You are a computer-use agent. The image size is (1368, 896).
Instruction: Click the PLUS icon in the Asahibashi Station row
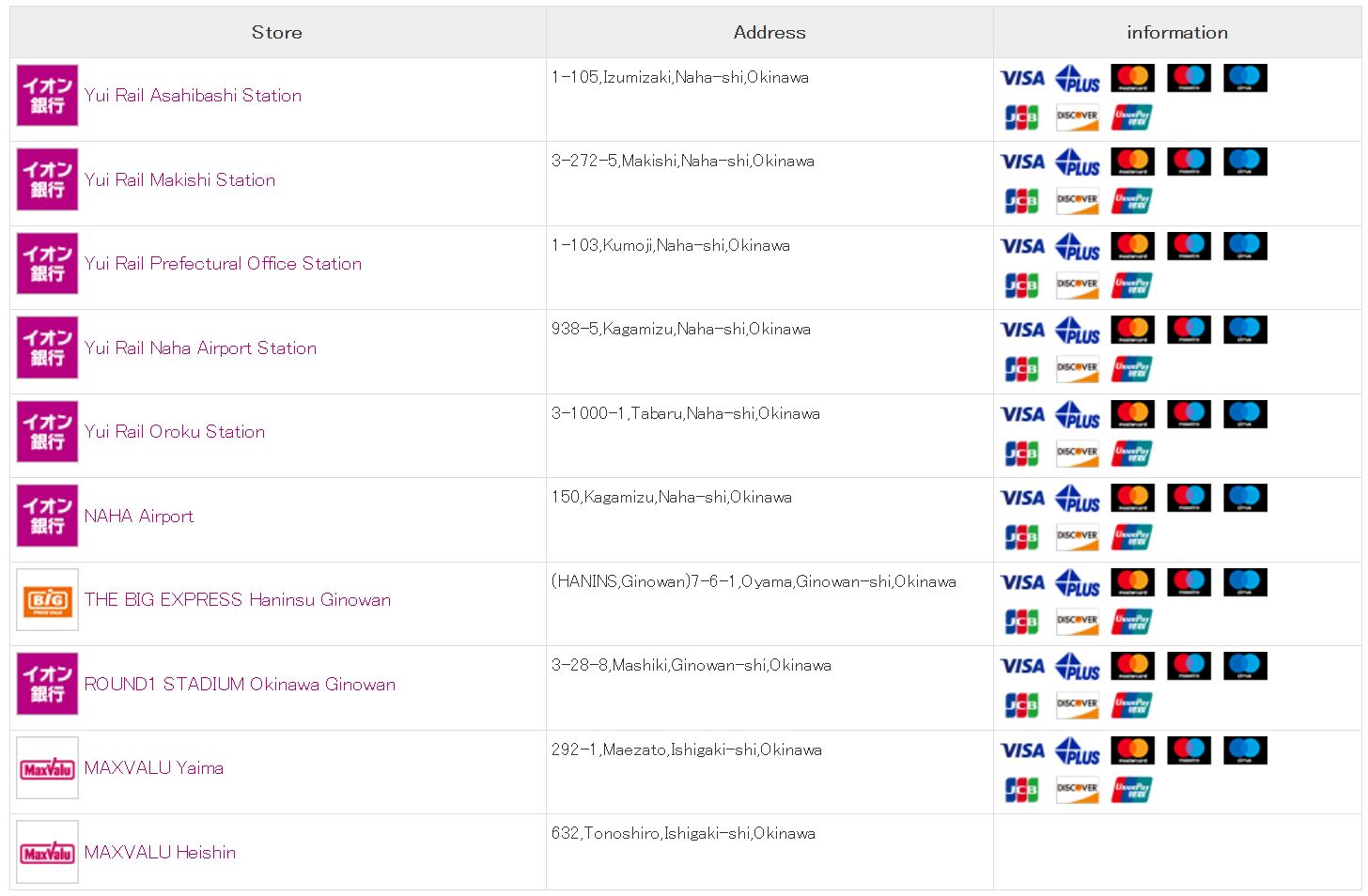pos(1078,78)
